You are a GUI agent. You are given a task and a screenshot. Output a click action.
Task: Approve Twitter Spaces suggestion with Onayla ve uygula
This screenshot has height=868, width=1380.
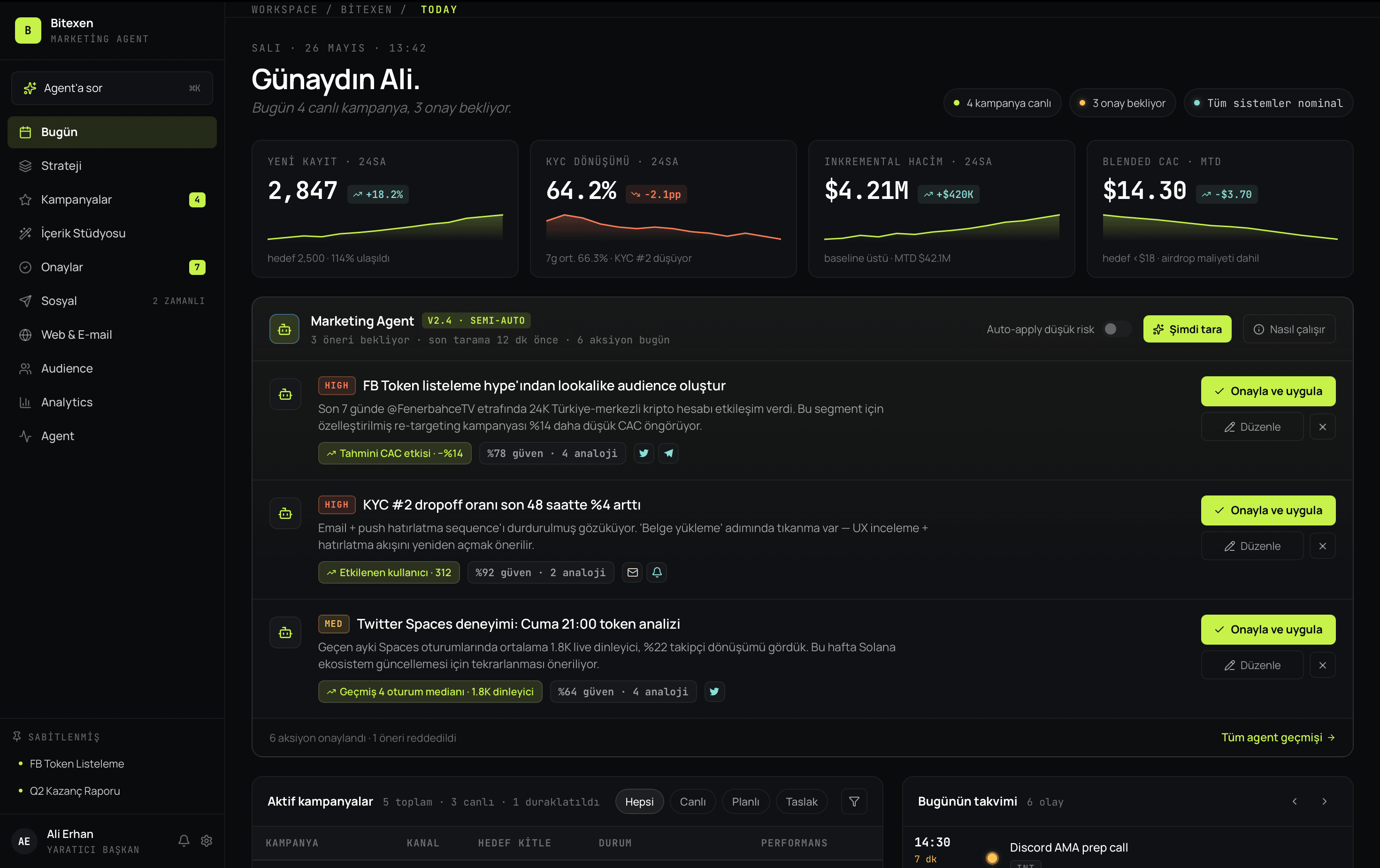1268,630
